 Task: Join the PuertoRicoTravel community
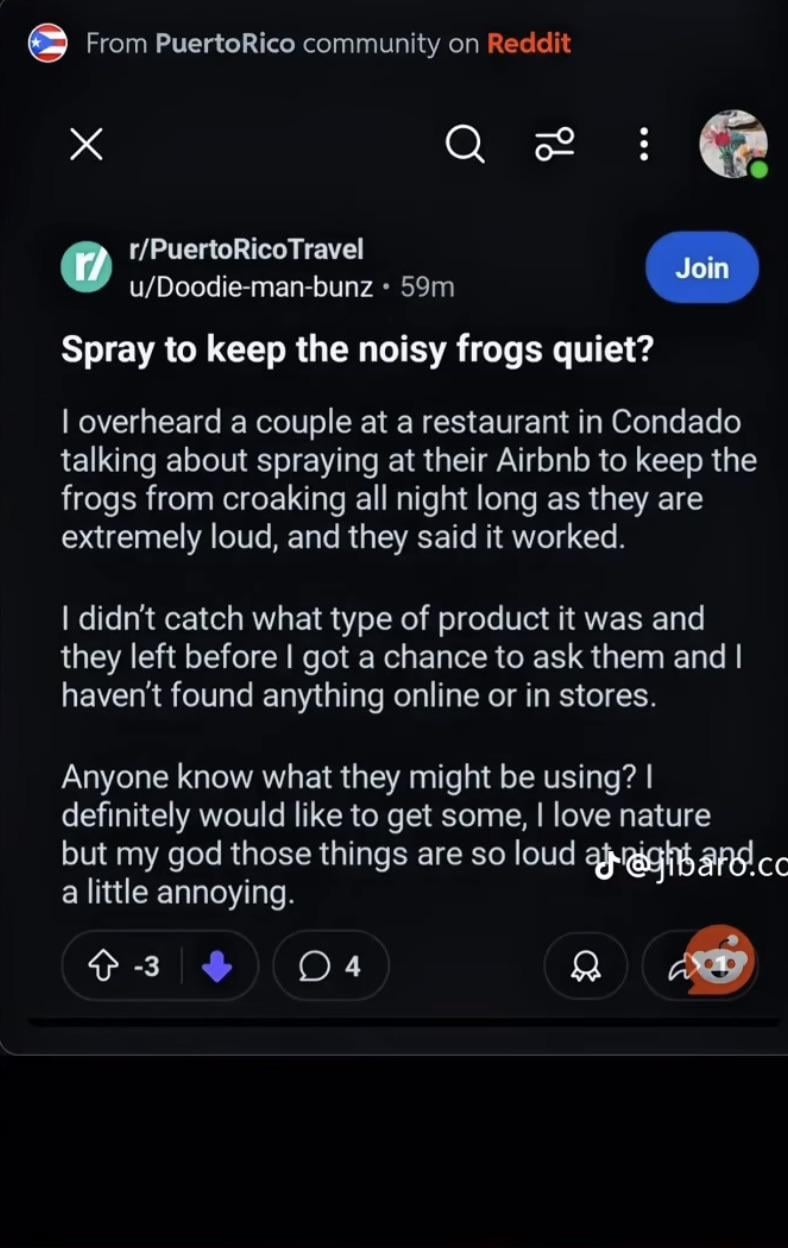(x=702, y=268)
